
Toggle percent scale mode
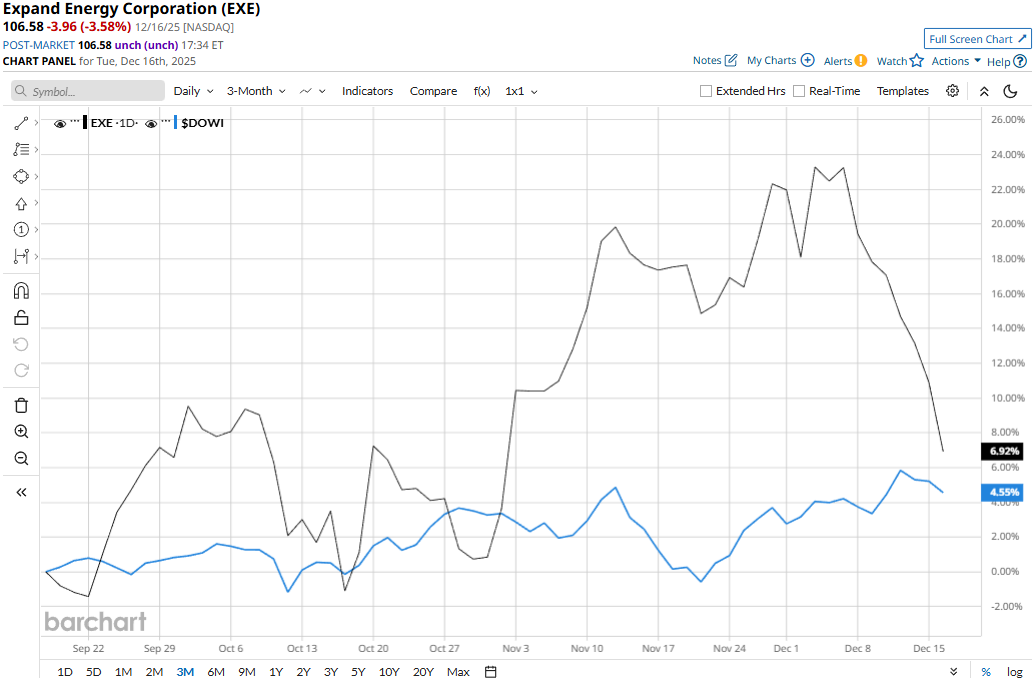[986, 671]
